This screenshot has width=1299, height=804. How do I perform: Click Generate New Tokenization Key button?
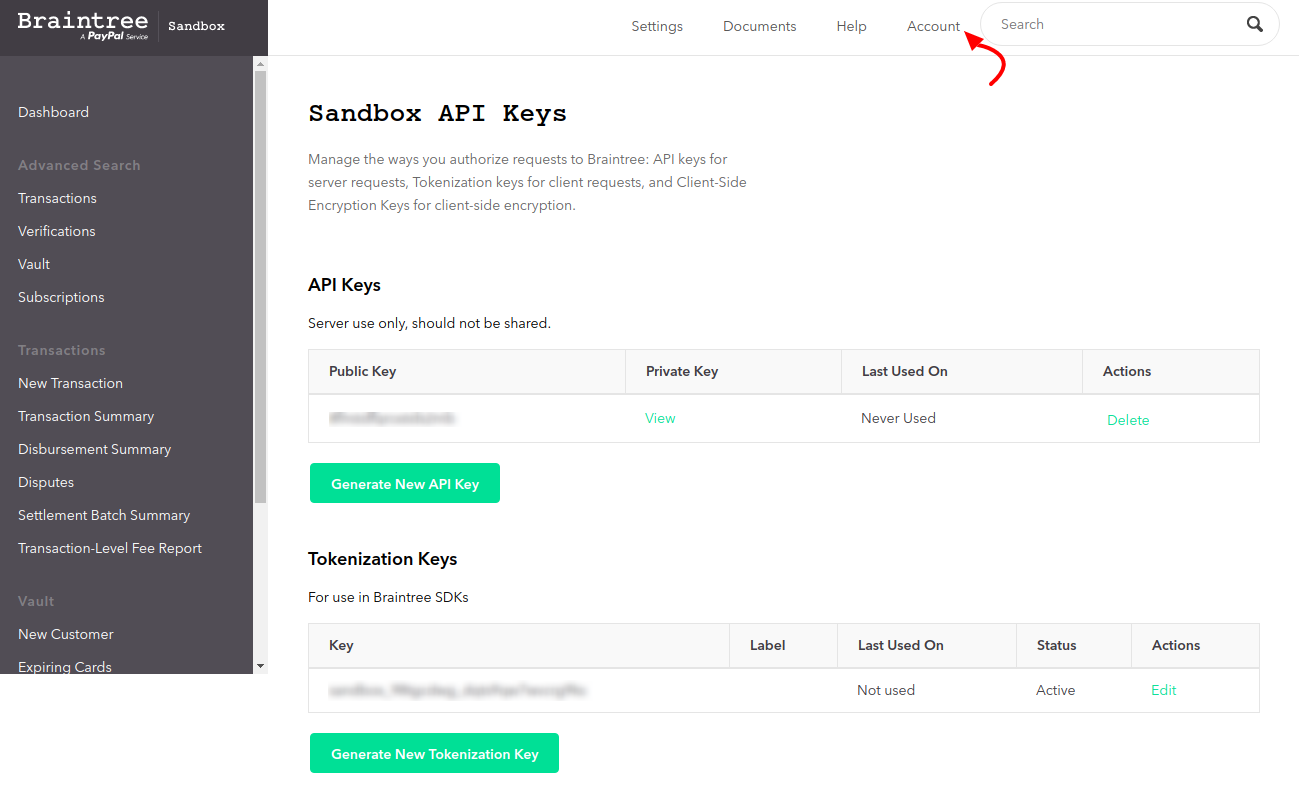point(434,753)
